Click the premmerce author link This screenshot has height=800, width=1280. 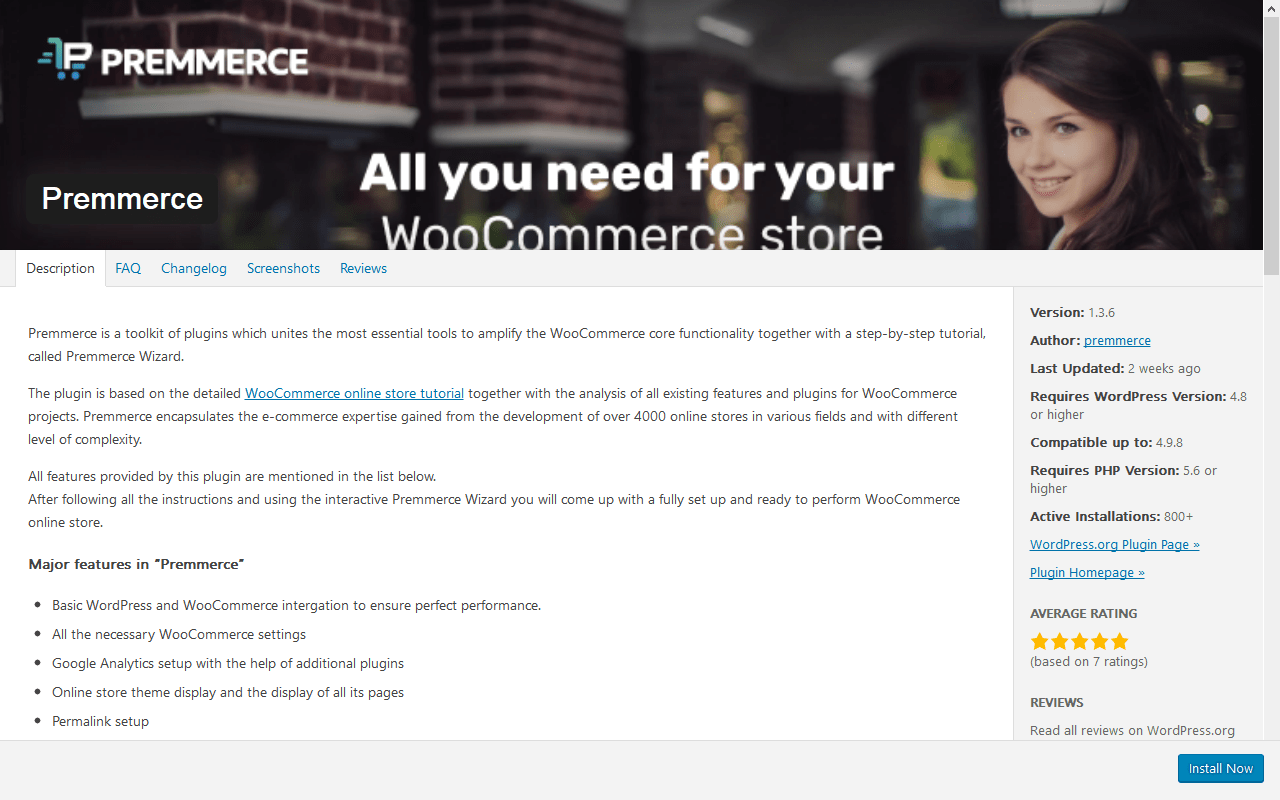[x=1117, y=340]
